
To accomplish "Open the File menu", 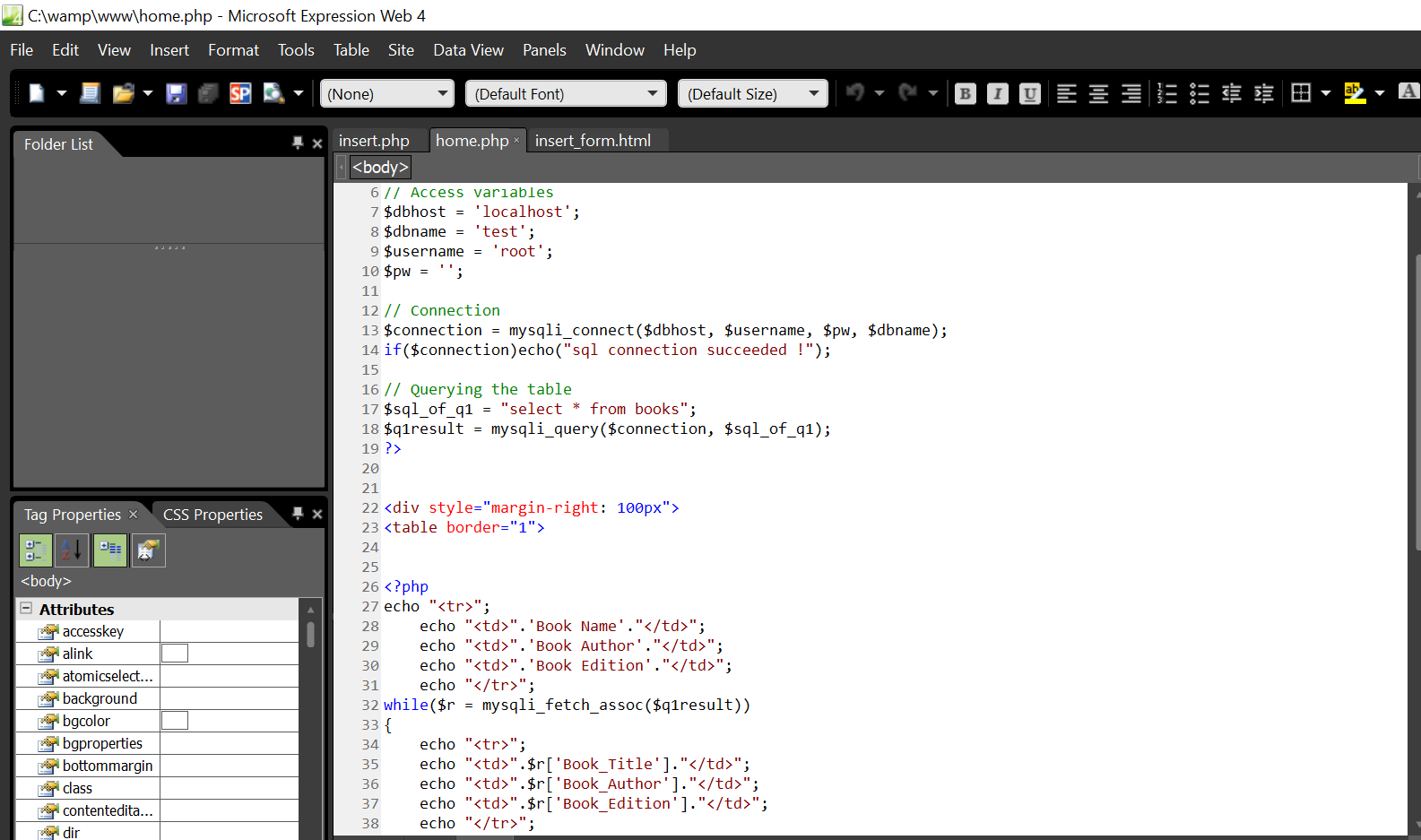I will (x=22, y=50).
